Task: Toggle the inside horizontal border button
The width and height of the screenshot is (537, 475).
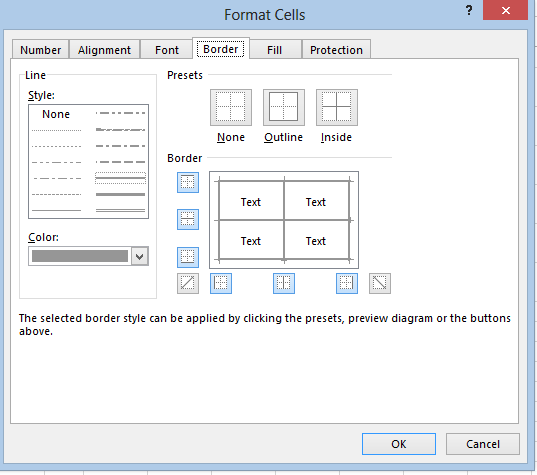Action: [188, 219]
